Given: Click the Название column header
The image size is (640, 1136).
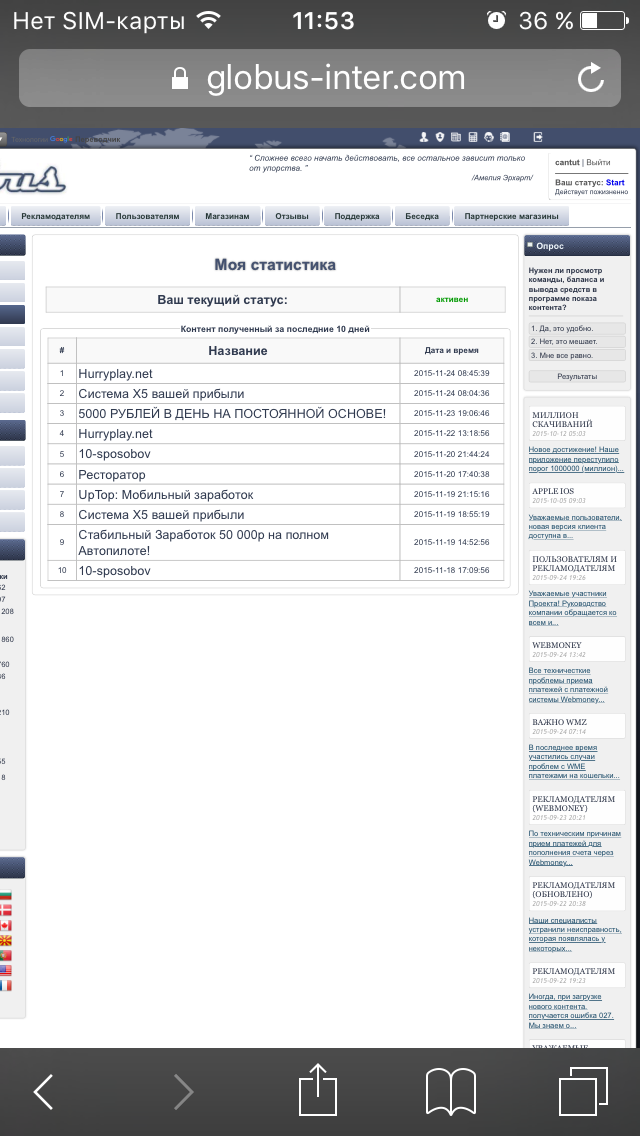Looking at the screenshot, I should coord(238,351).
